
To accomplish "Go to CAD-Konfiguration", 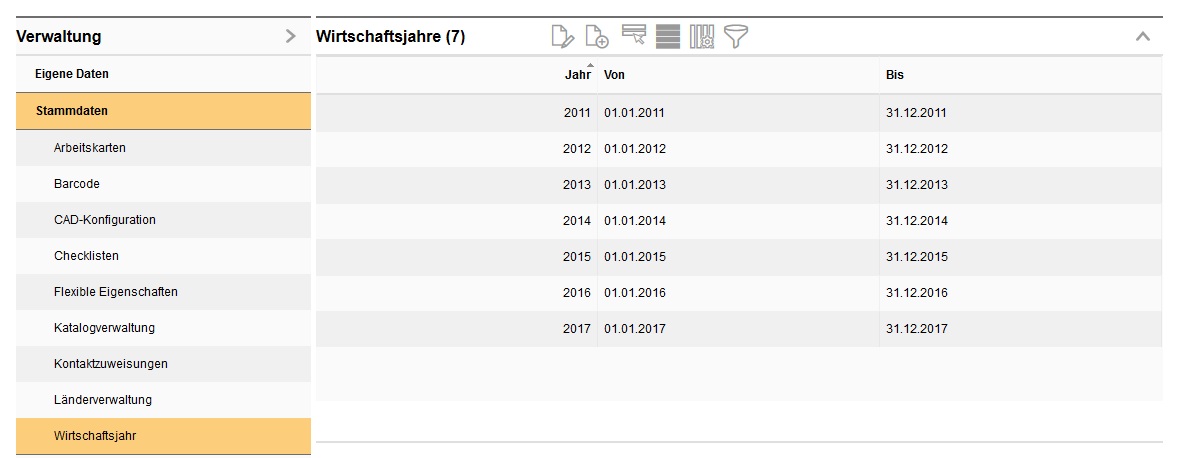I will (x=105, y=220).
